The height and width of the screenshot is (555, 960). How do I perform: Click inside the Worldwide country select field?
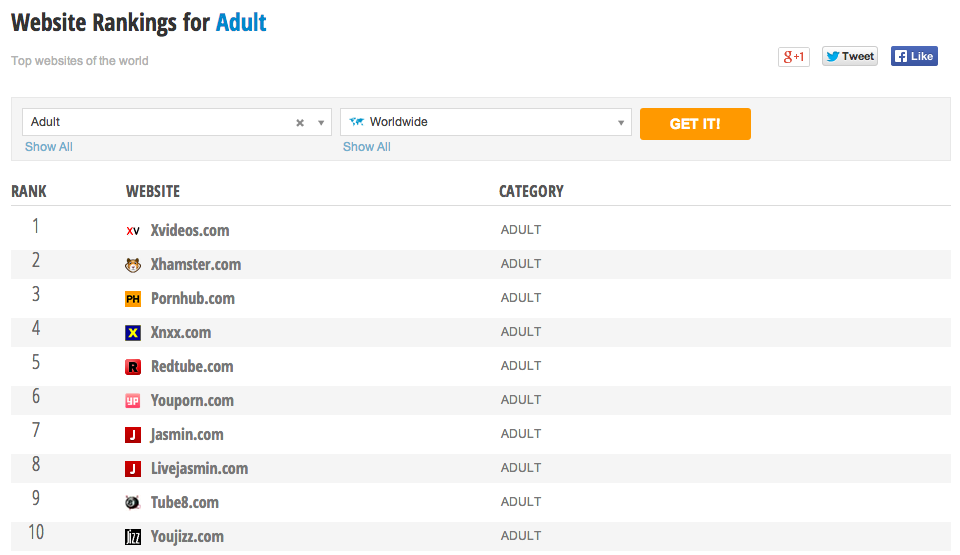click(x=486, y=122)
